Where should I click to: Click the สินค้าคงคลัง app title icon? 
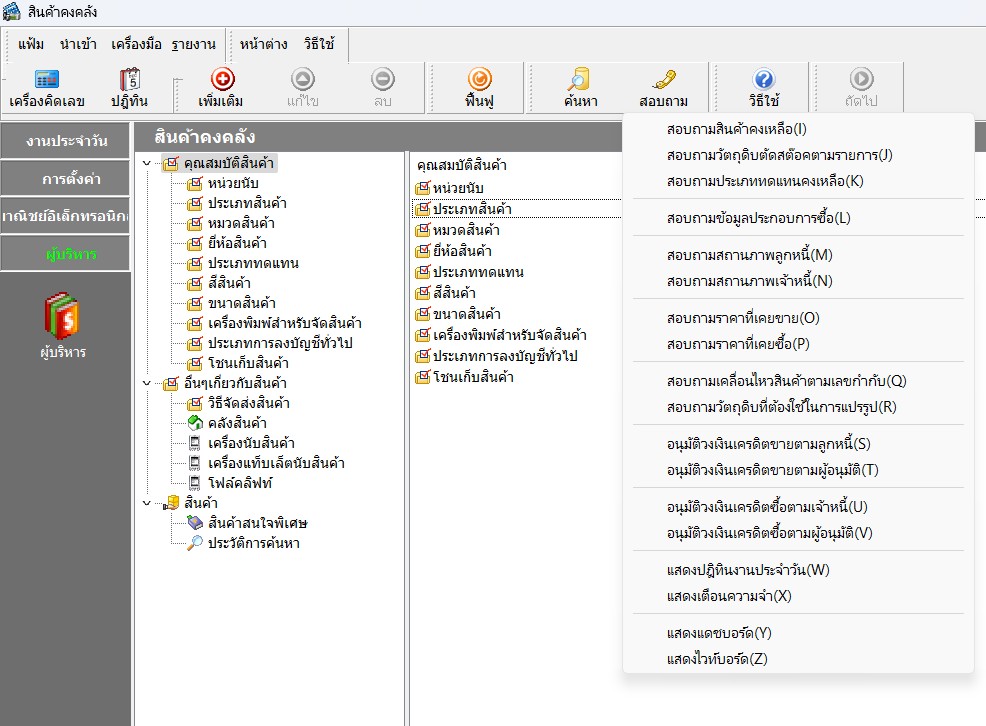[x=12, y=11]
